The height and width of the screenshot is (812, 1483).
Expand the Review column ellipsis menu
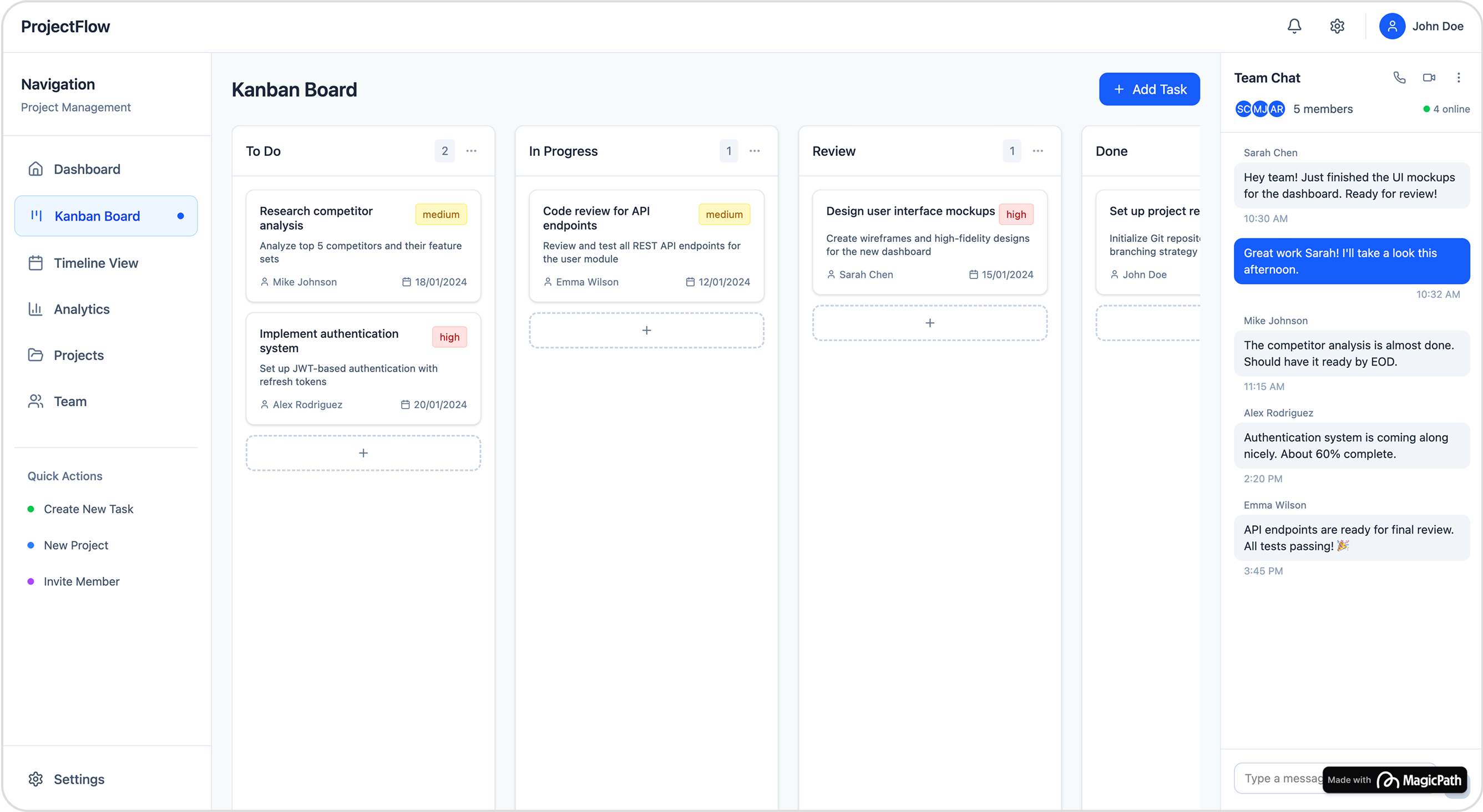1037,151
